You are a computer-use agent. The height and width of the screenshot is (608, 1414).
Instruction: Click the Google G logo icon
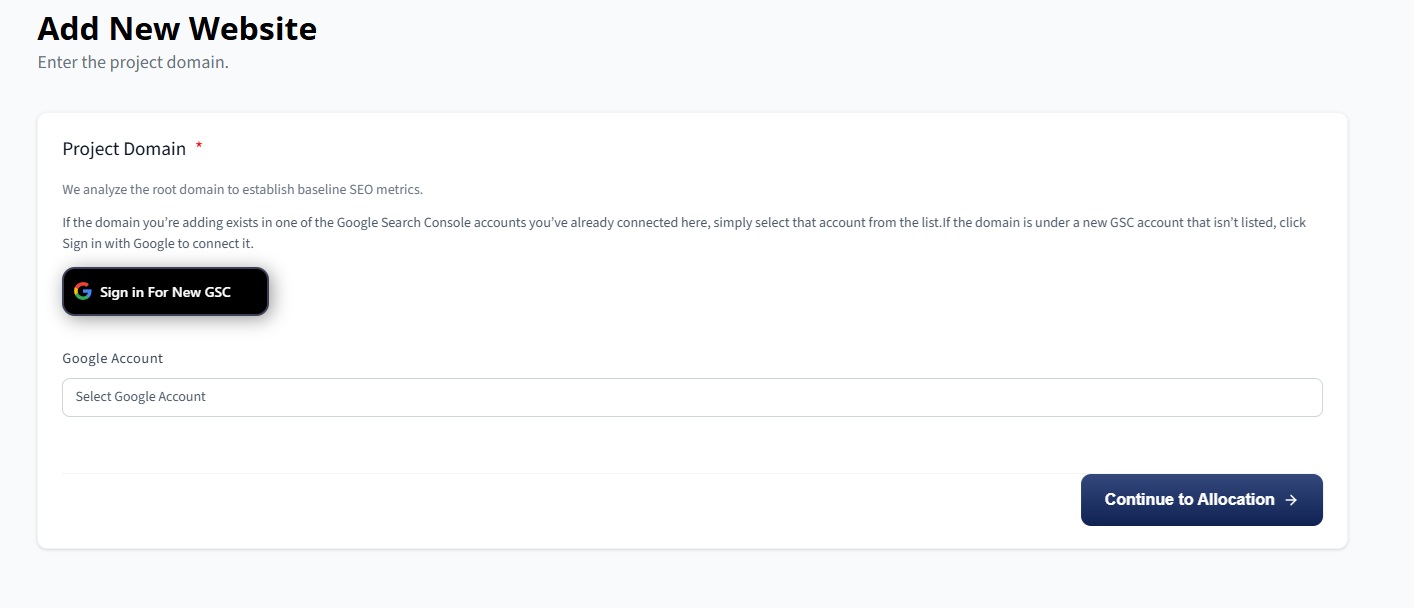pos(83,292)
